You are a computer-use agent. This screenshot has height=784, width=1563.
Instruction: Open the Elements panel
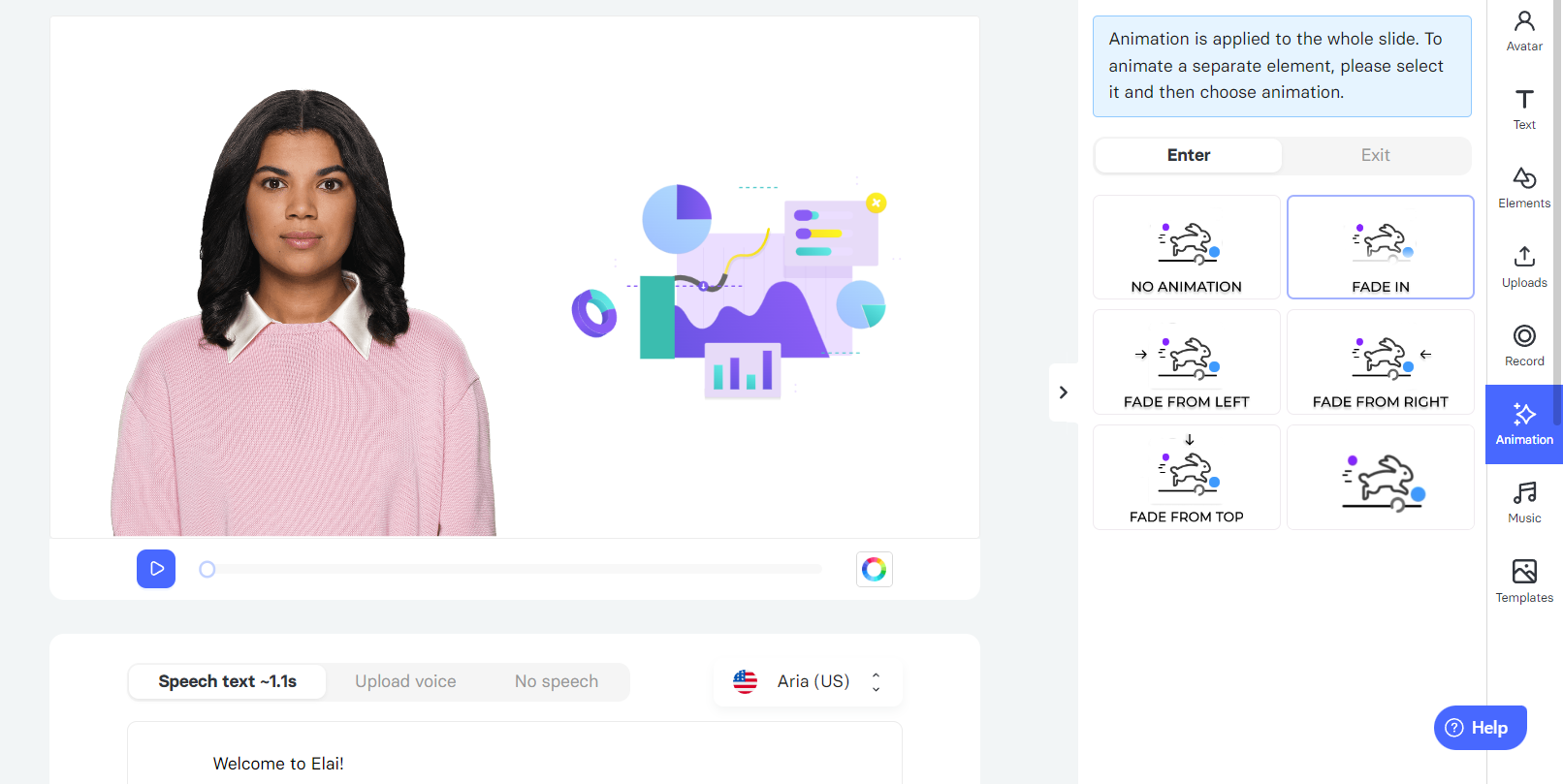pyautogui.click(x=1524, y=188)
